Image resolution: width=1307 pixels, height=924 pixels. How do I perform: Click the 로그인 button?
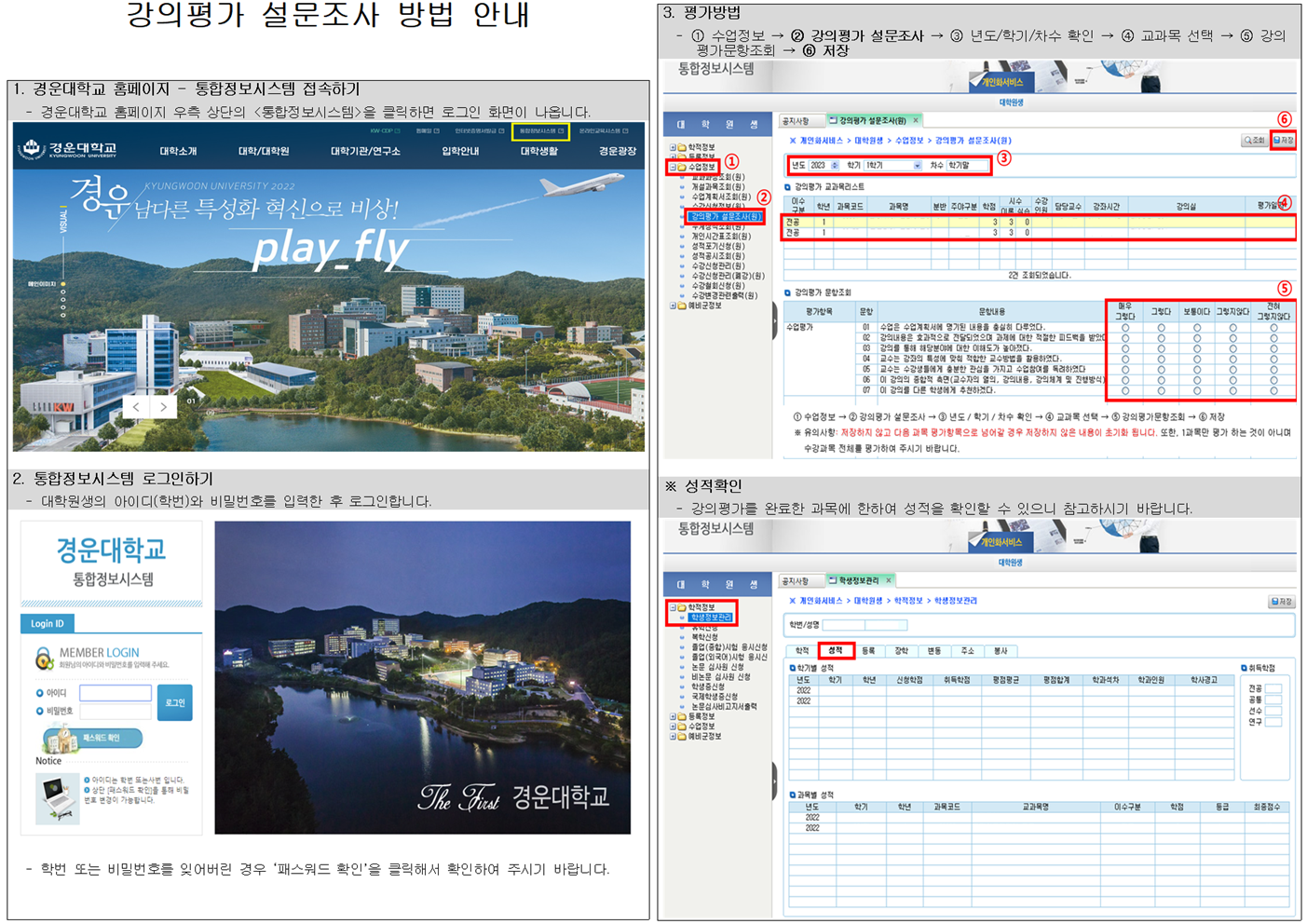click(x=175, y=702)
